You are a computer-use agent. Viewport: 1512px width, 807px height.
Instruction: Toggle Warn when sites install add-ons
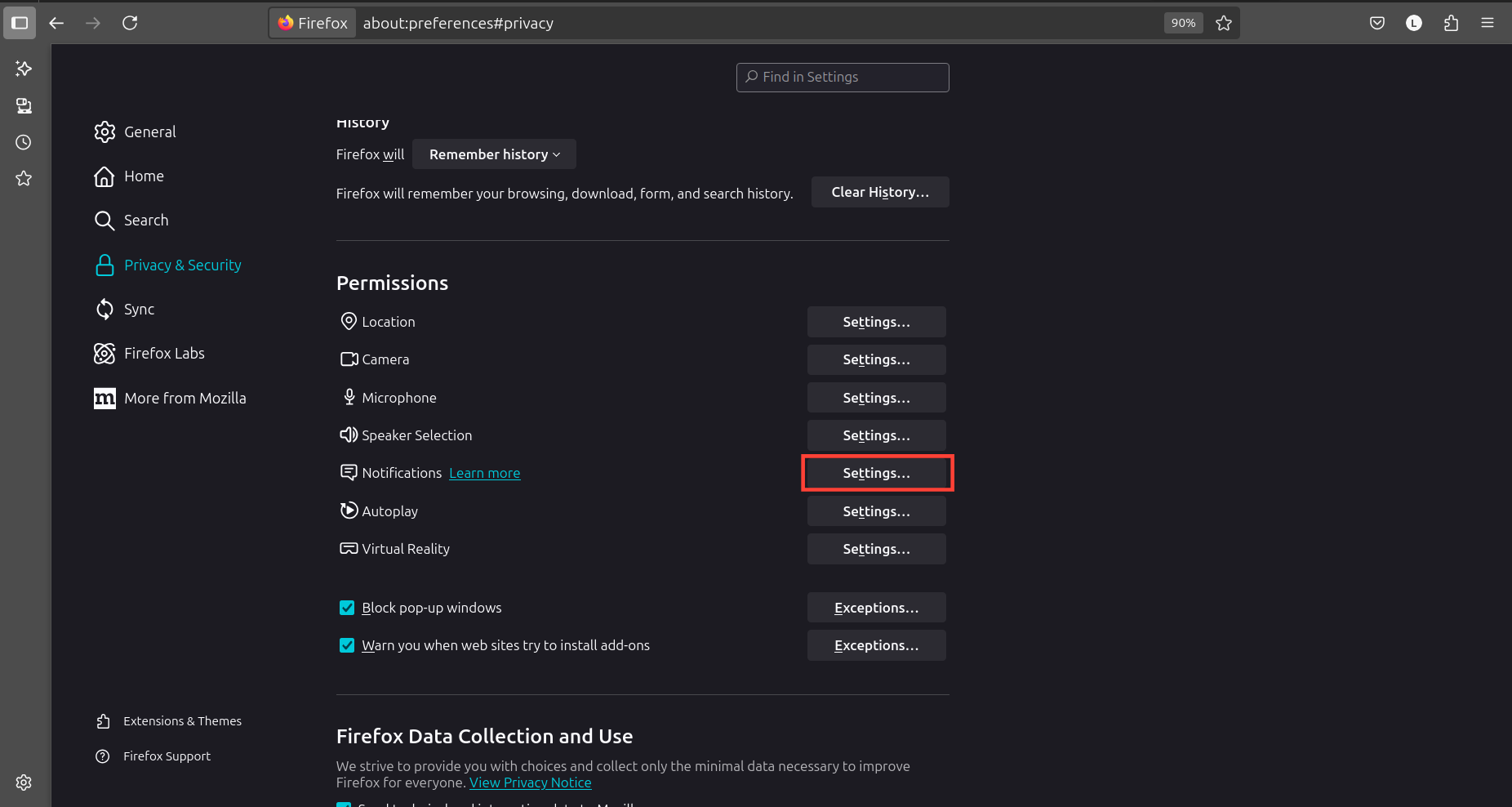click(x=347, y=645)
